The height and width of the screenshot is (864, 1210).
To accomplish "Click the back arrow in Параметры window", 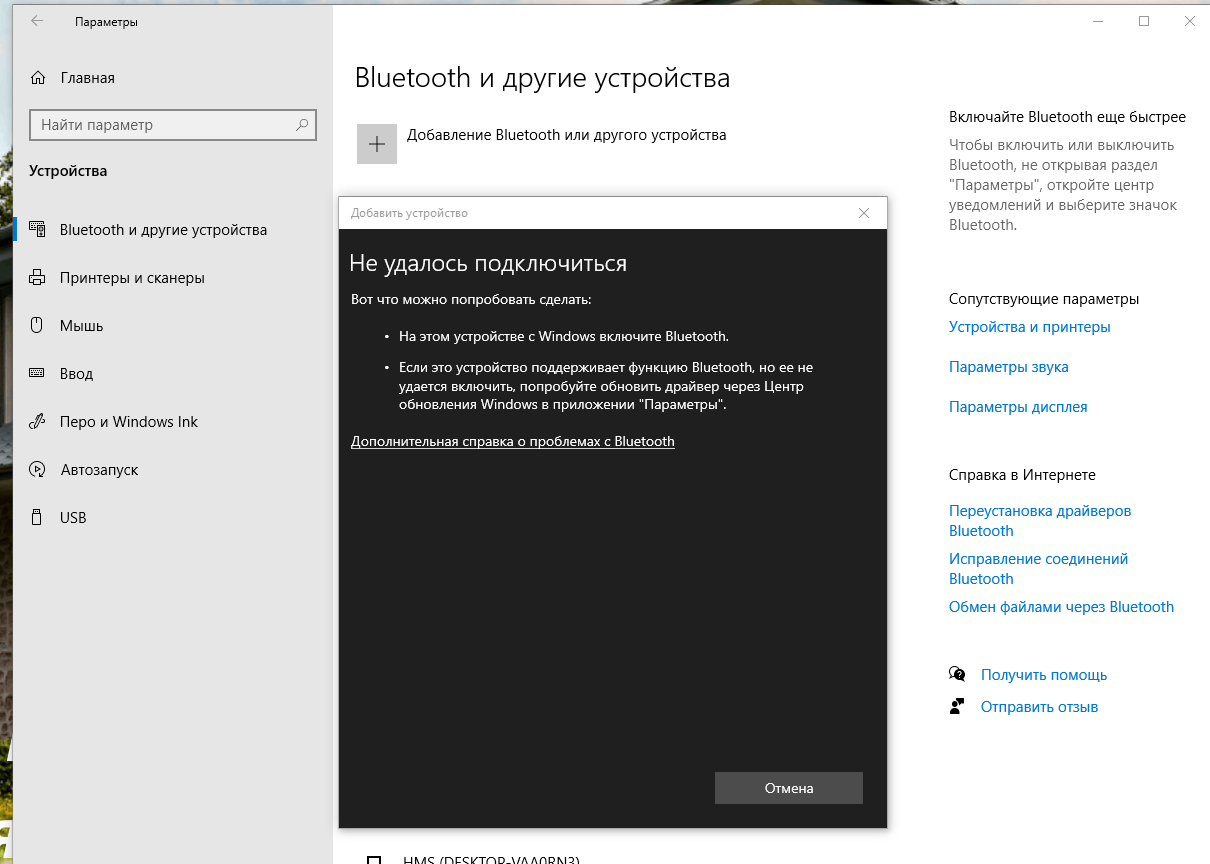I will 37,21.
